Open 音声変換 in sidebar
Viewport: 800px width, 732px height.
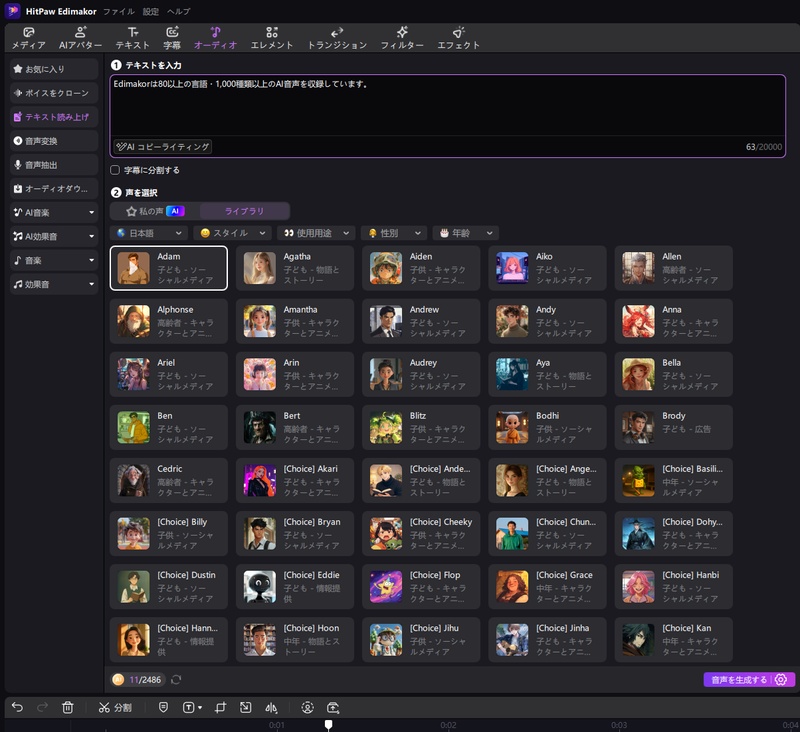[x=54, y=141]
